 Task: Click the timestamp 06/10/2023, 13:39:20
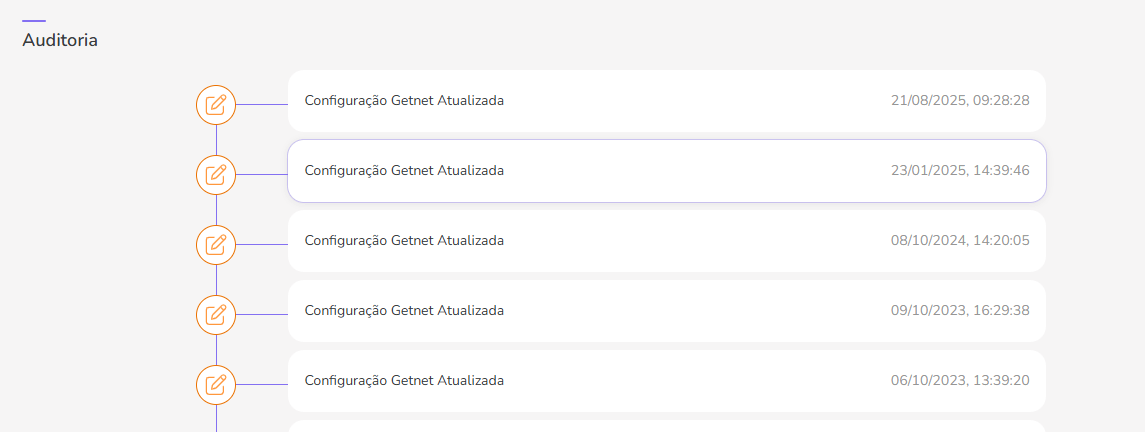[960, 381]
